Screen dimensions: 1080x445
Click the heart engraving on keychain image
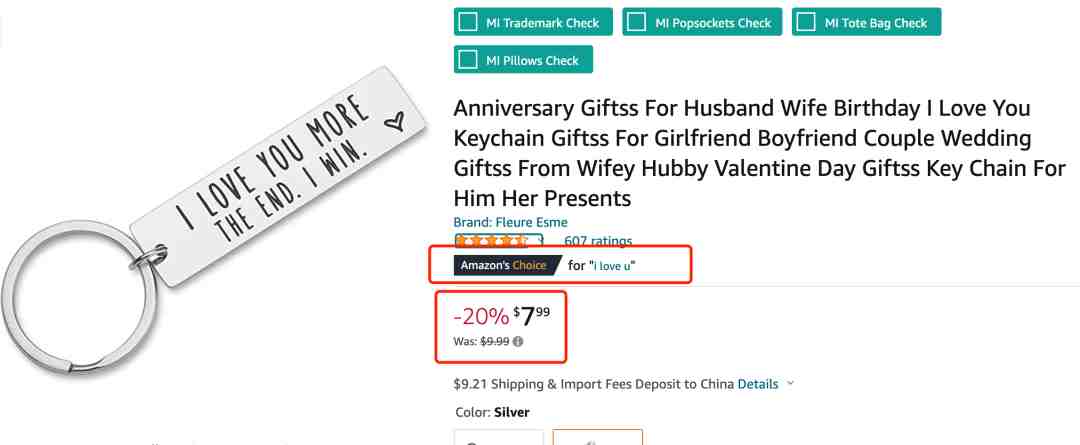tap(394, 122)
